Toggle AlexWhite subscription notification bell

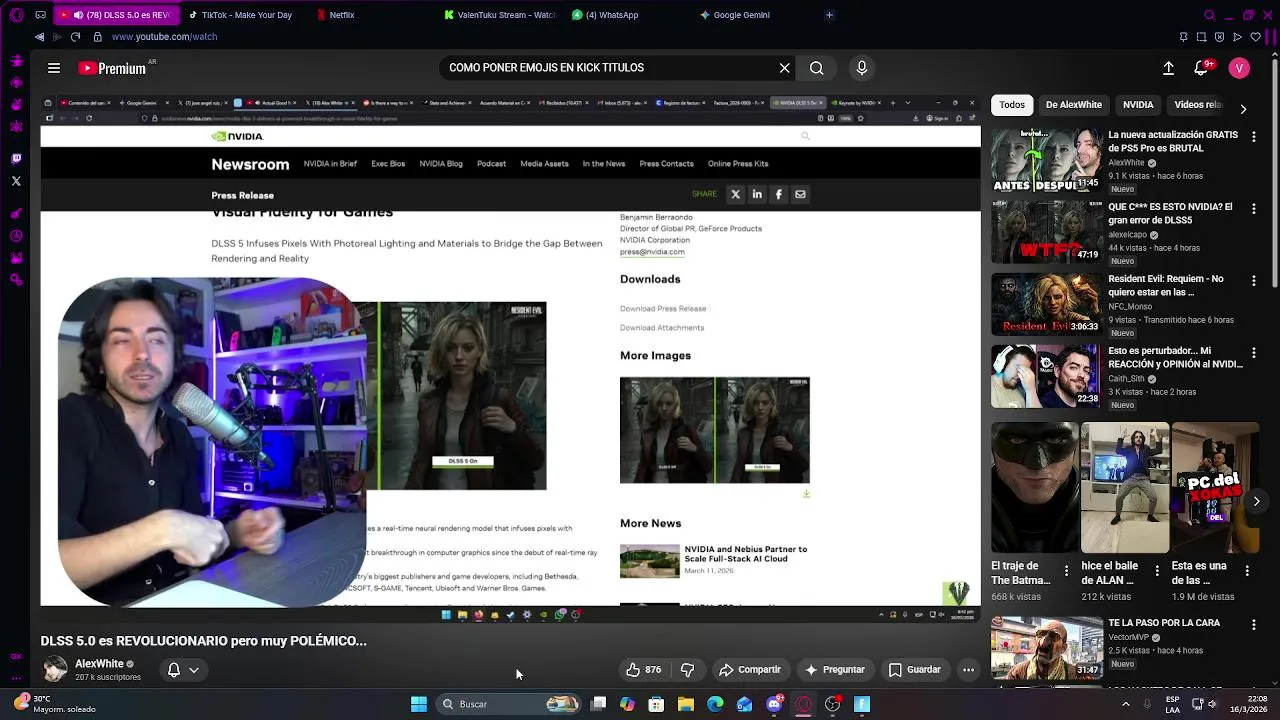pyautogui.click(x=174, y=670)
